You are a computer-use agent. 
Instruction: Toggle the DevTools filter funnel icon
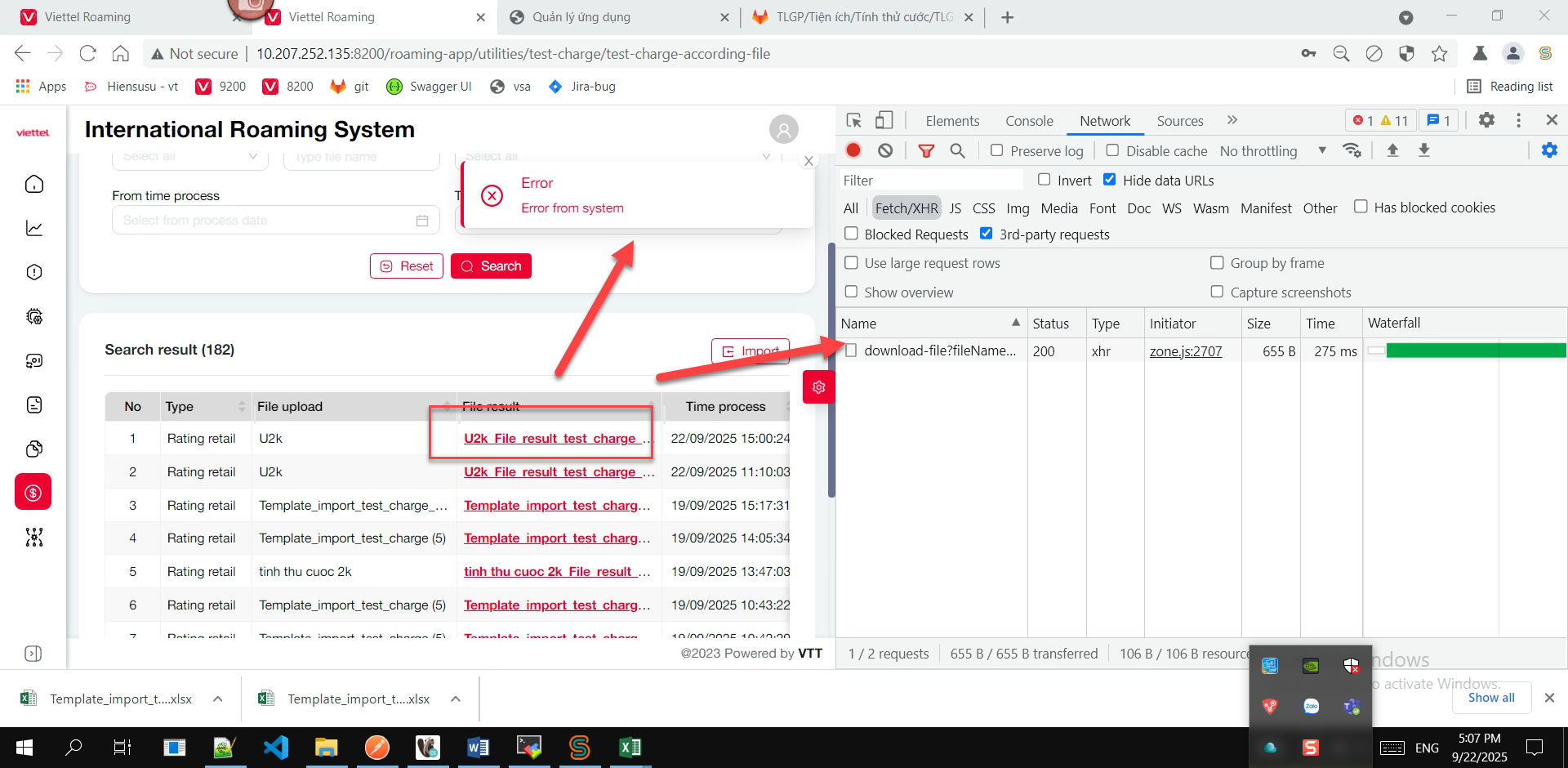point(926,150)
